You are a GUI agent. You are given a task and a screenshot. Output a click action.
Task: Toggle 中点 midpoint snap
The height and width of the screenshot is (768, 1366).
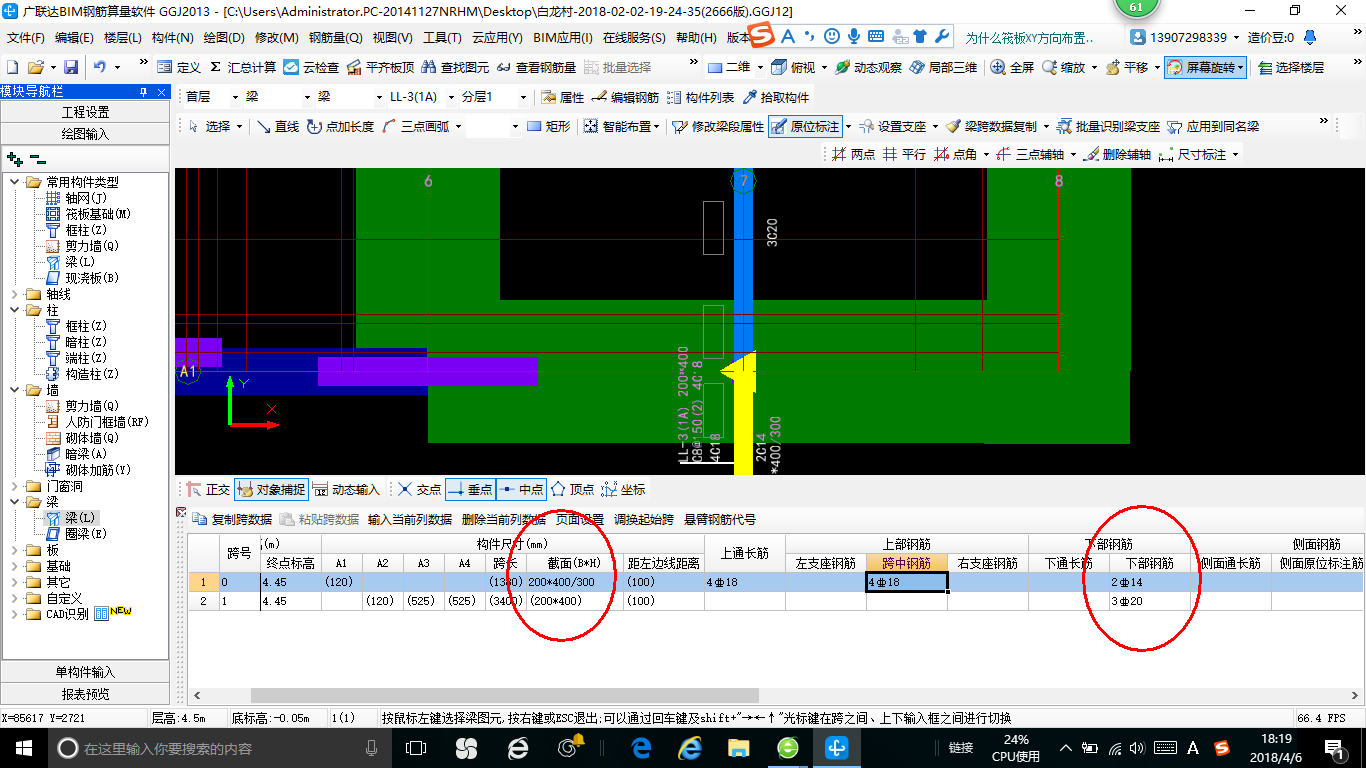(x=521, y=489)
